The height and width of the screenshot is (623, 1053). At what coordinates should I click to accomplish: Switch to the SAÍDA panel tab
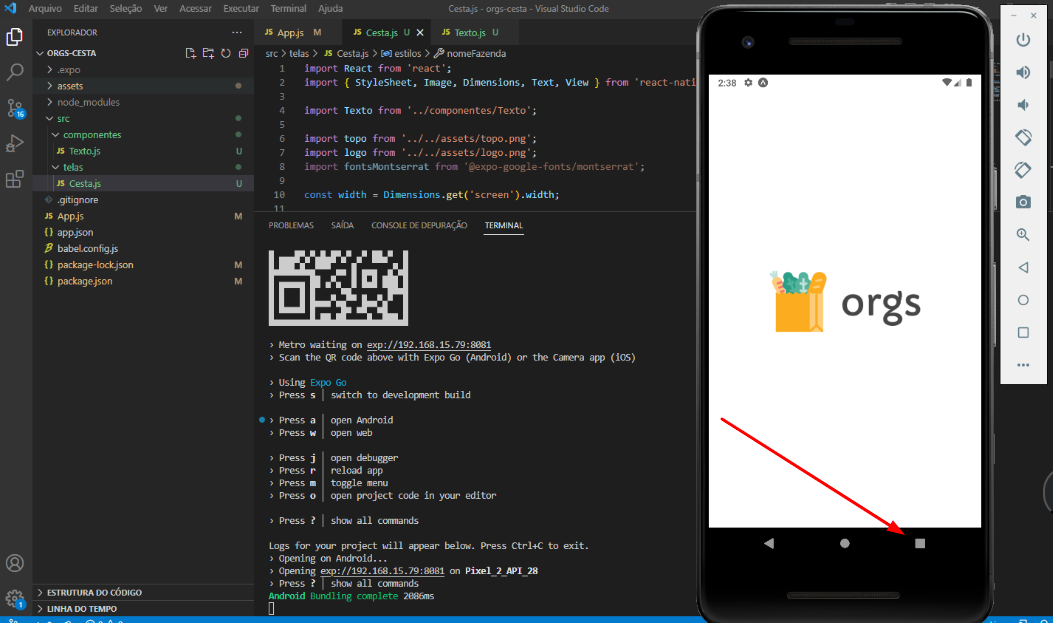(x=342, y=226)
